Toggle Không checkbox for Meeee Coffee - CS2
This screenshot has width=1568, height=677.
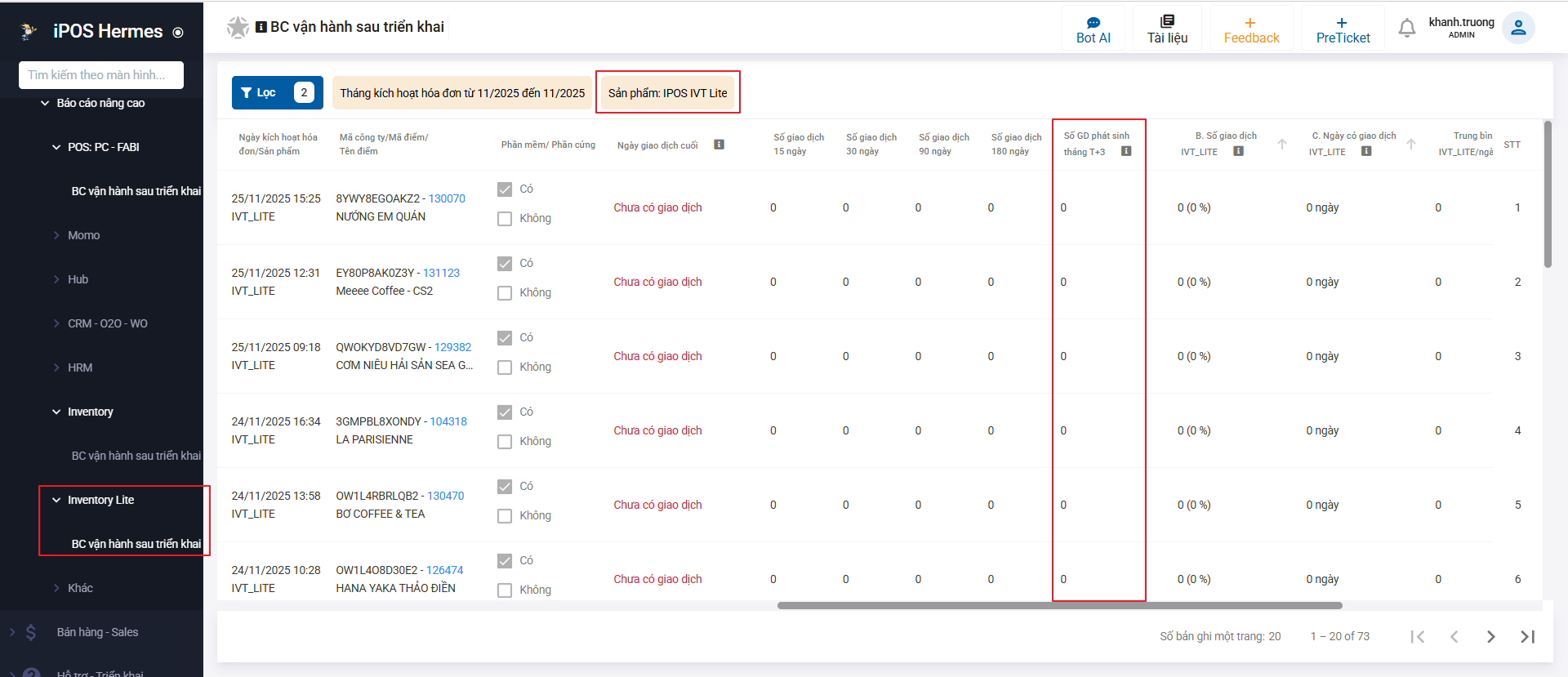click(505, 293)
